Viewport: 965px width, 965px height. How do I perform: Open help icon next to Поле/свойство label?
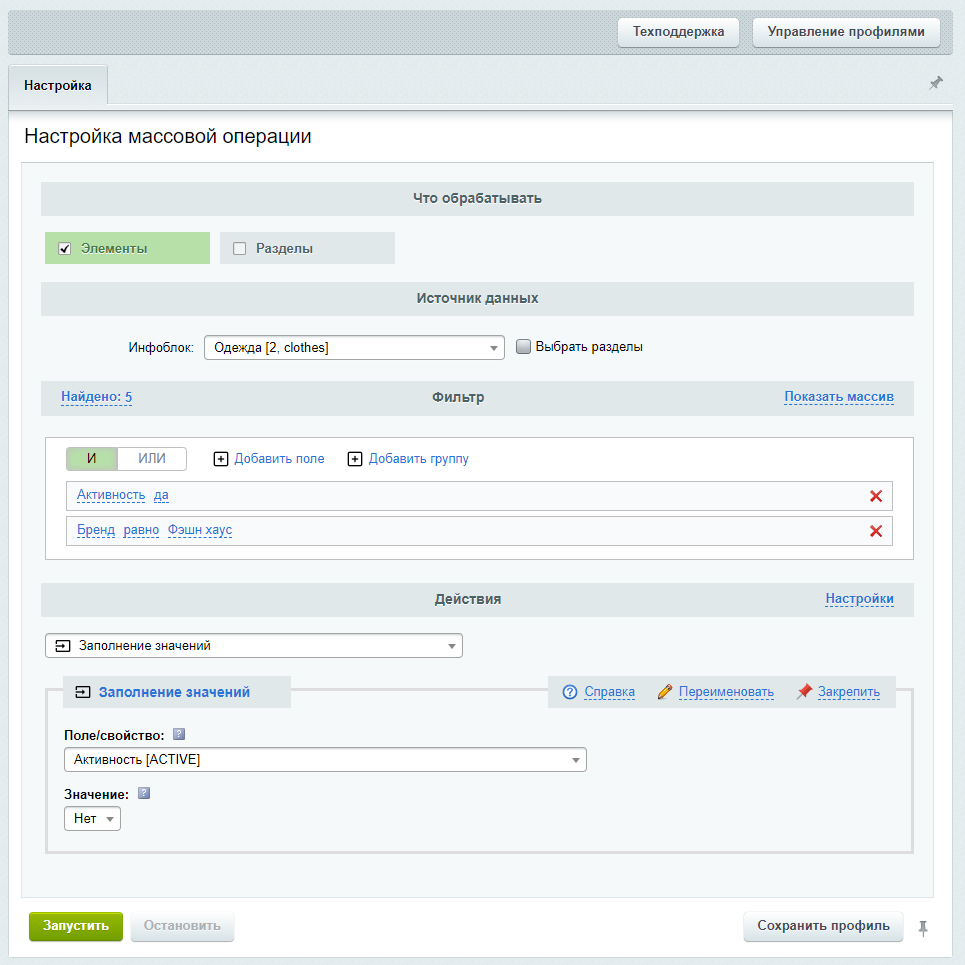click(179, 735)
